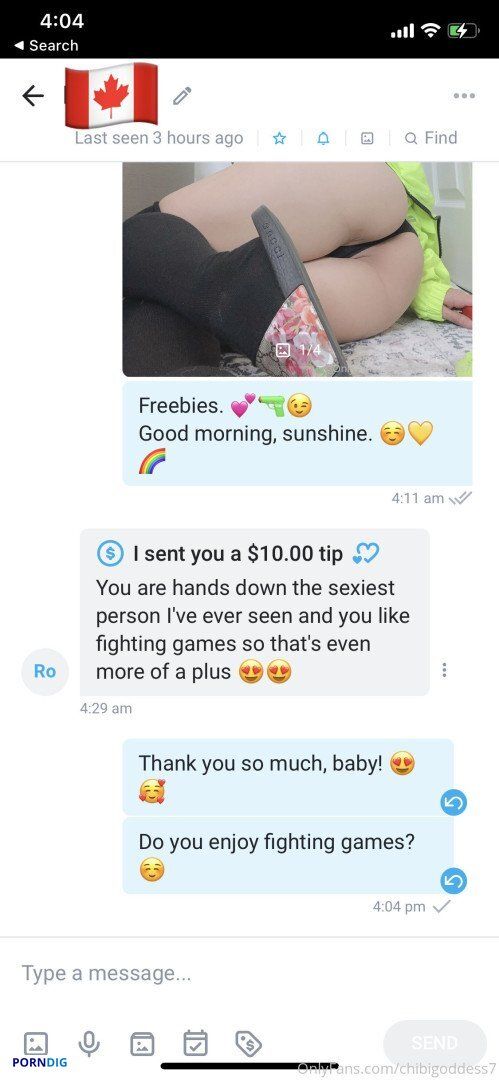Set message price with the tag icon
The width and height of the screenshot is (499, 1080).
[248, 1043]
